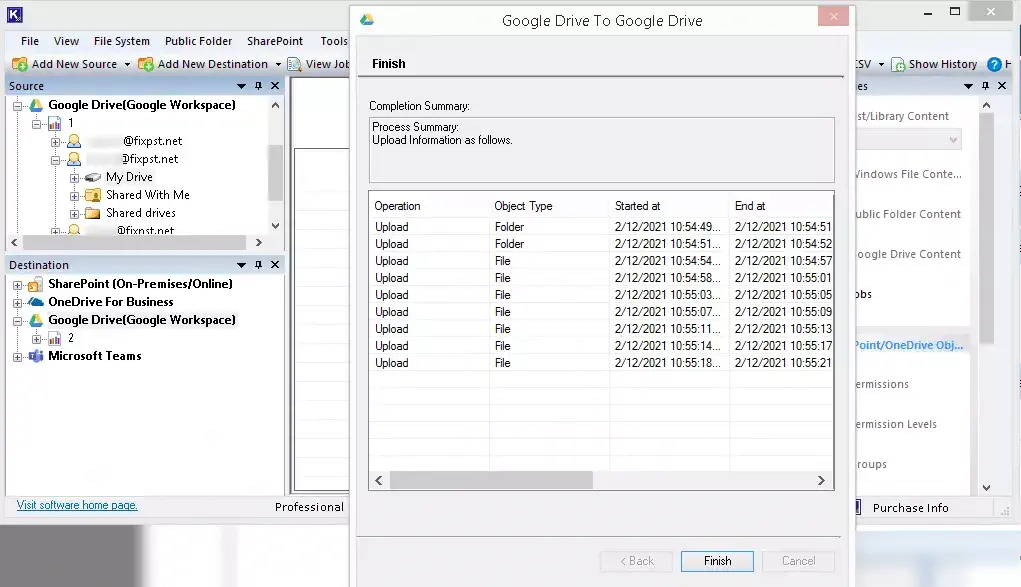Open the File System menu
Viewport: 1021px width, 587px height.
click(x=122, y=41)
